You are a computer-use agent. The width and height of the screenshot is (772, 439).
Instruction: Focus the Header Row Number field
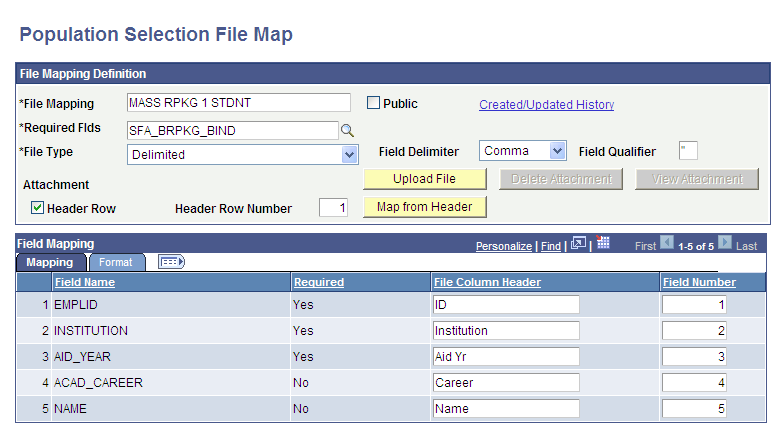[x=333, y=208]
